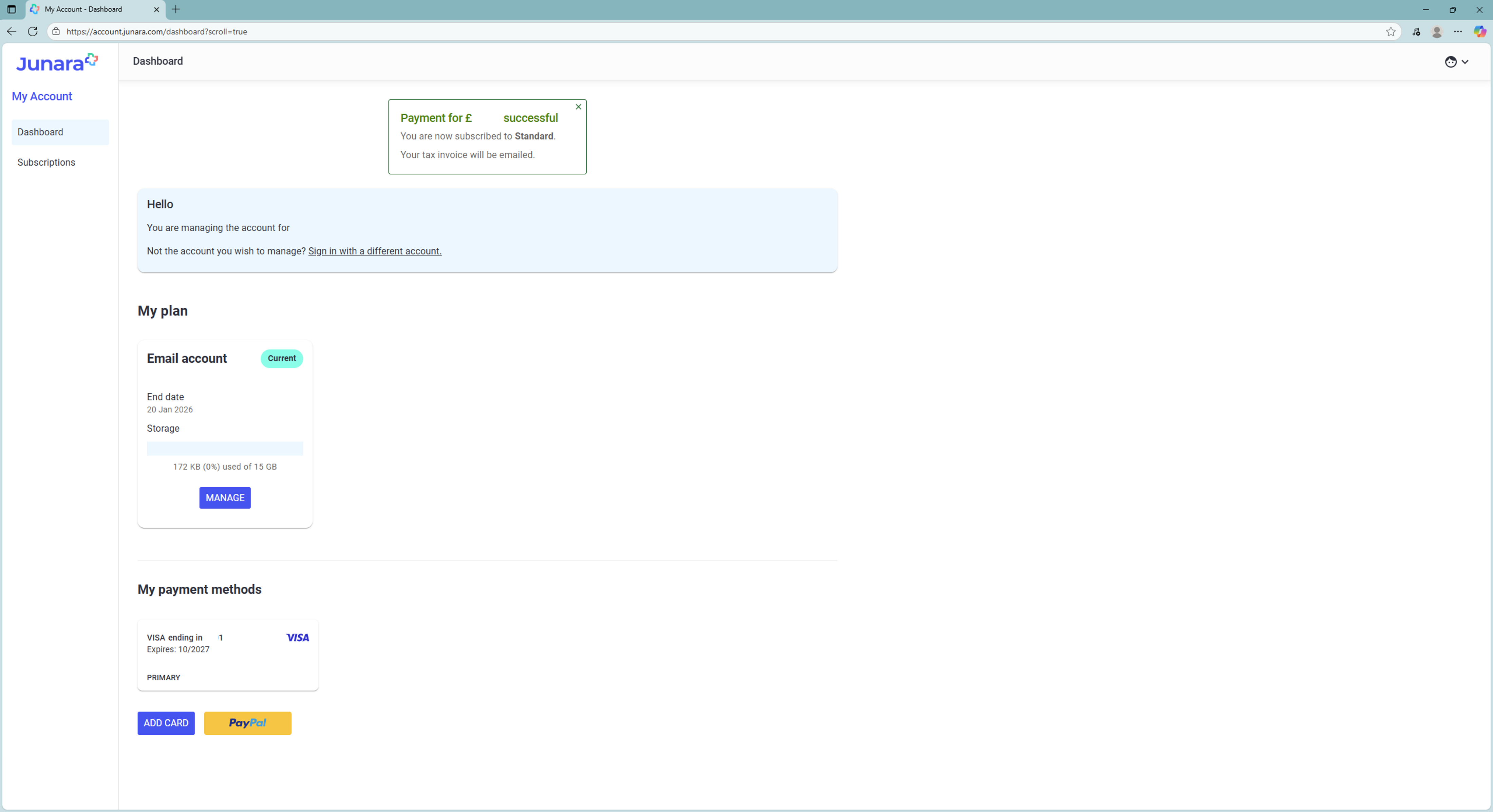
Task: Open the user avatar menu
Action: (x=1456, y=62)
